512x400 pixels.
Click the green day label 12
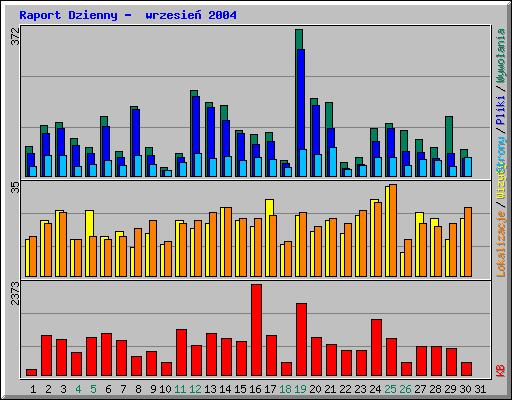[195, 389]
